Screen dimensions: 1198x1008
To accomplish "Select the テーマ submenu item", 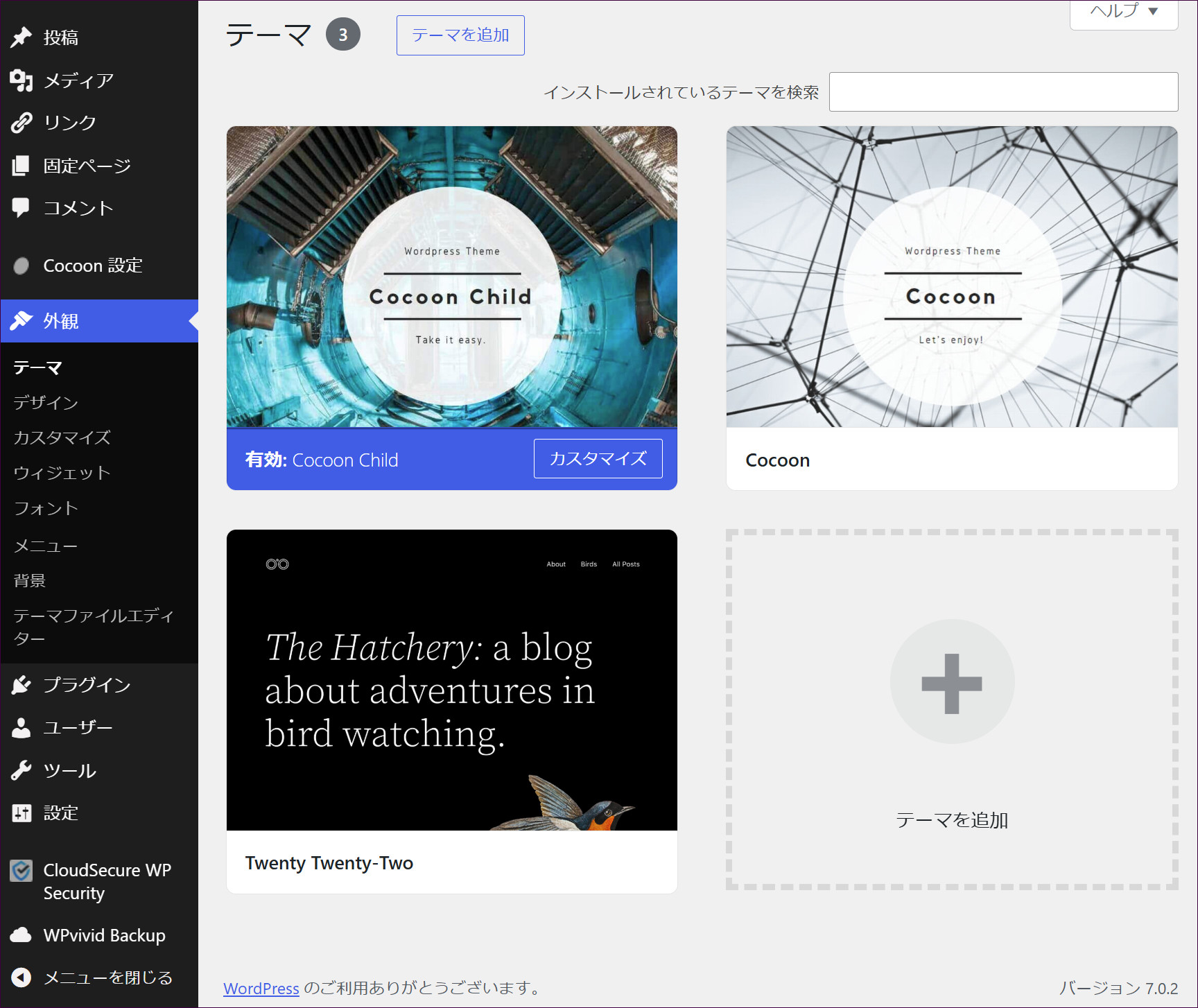I will (38, 367).
